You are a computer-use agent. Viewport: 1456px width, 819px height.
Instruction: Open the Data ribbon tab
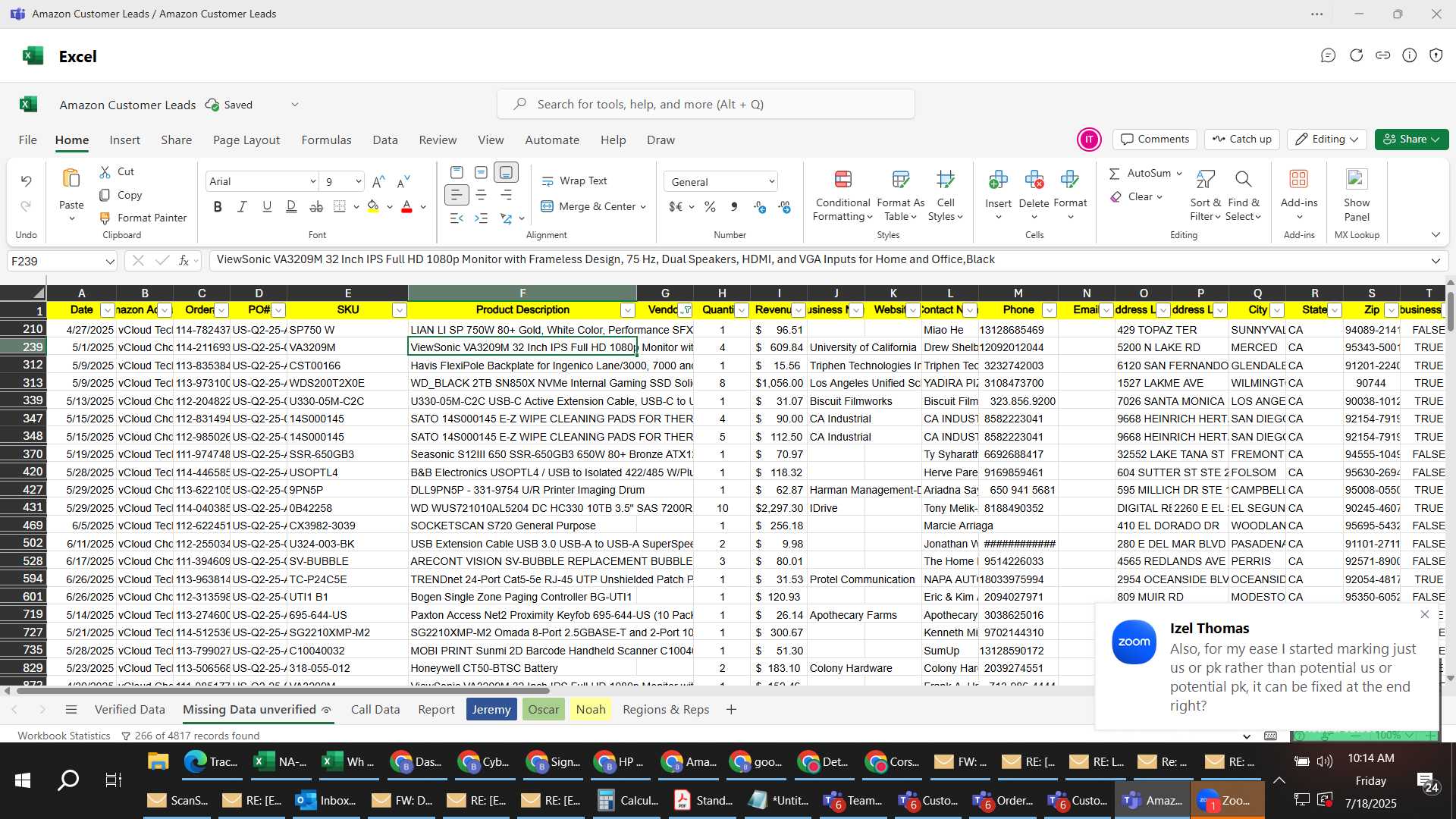pos(384,140)
